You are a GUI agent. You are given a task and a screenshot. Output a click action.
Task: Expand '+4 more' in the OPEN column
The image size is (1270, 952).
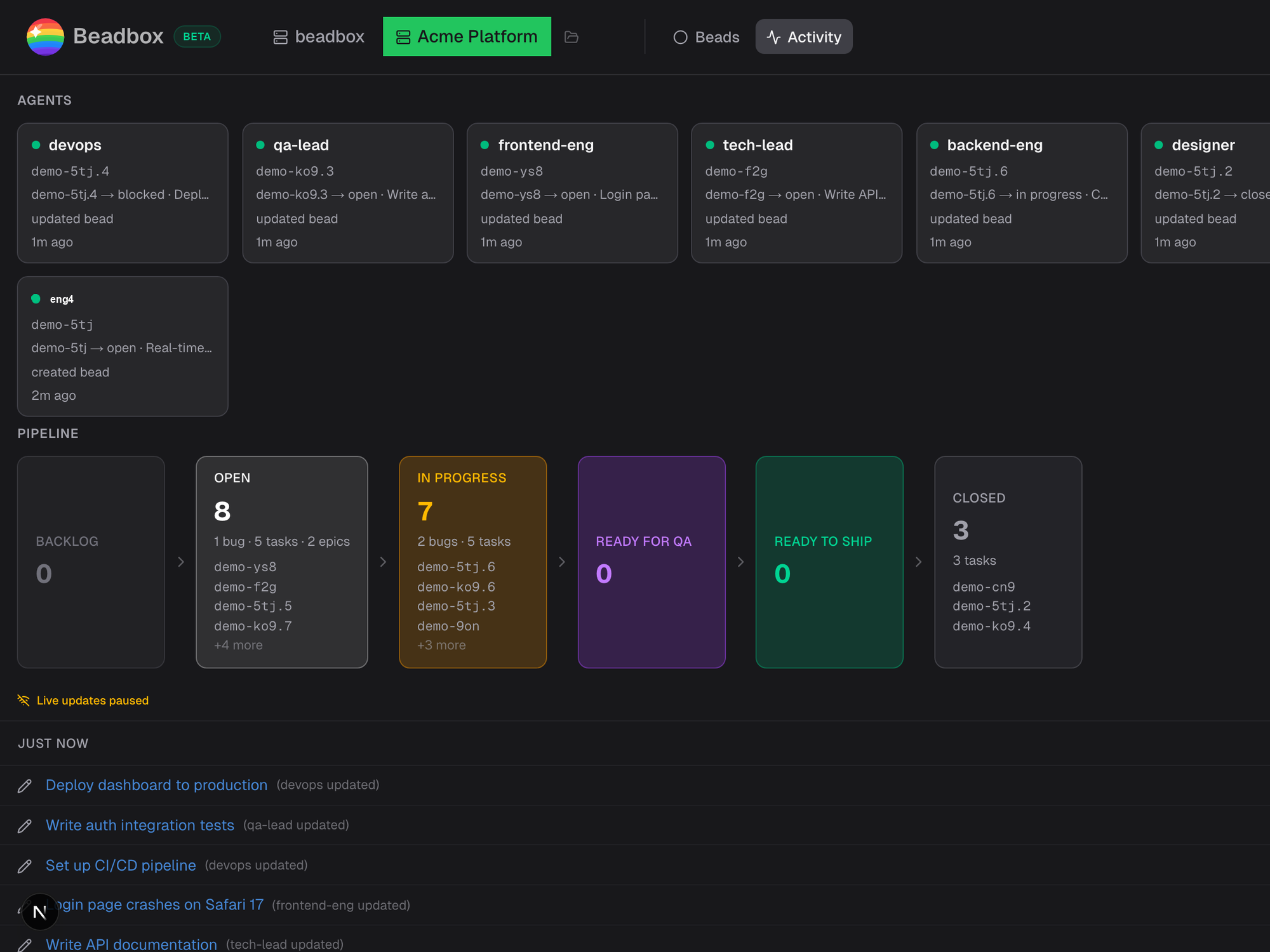(238, 645)
